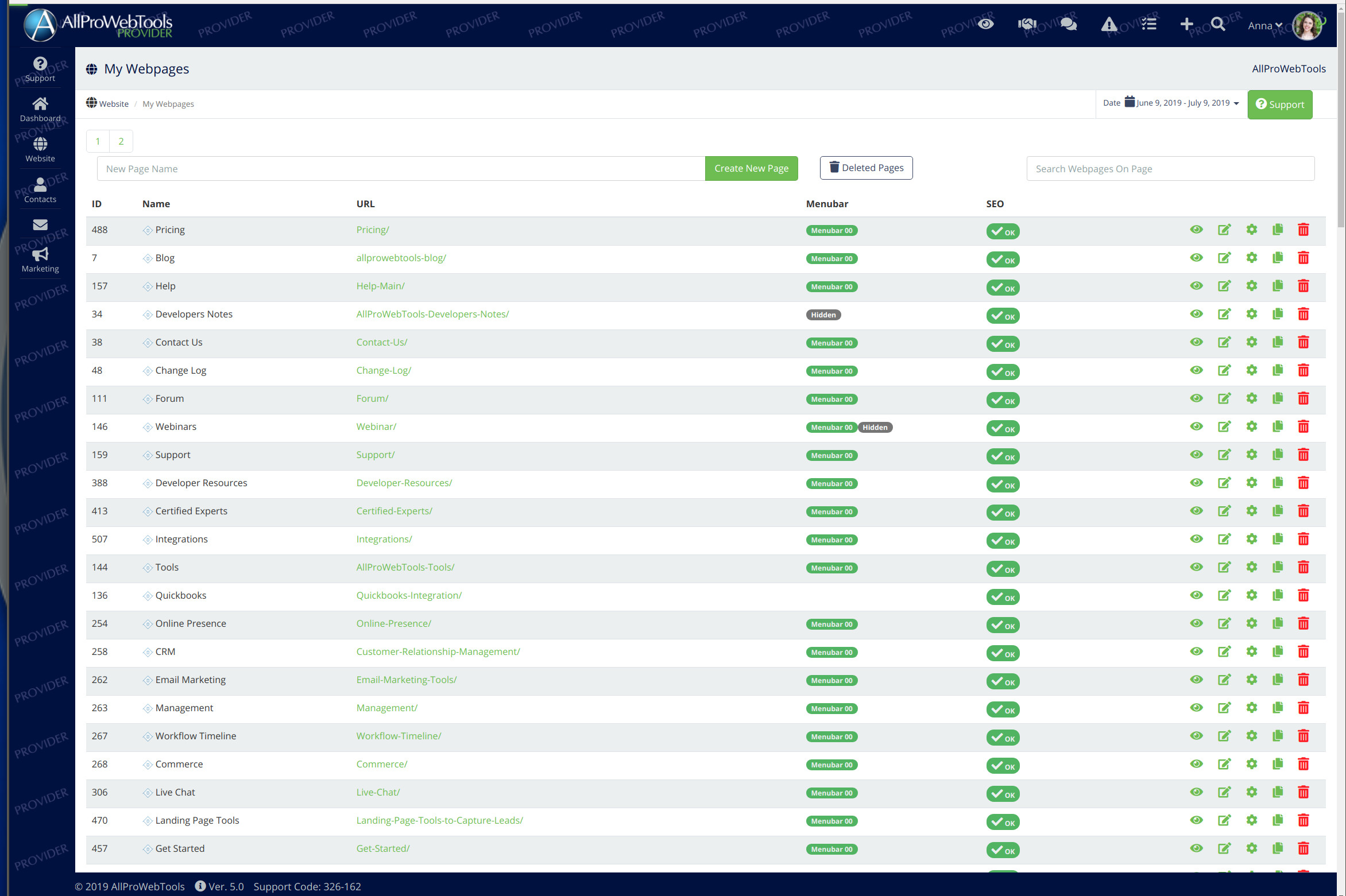Click My Webpages breadcrumb
Image resolution: width=1346 pixels, height=896 pixels.
coord(168,104)
